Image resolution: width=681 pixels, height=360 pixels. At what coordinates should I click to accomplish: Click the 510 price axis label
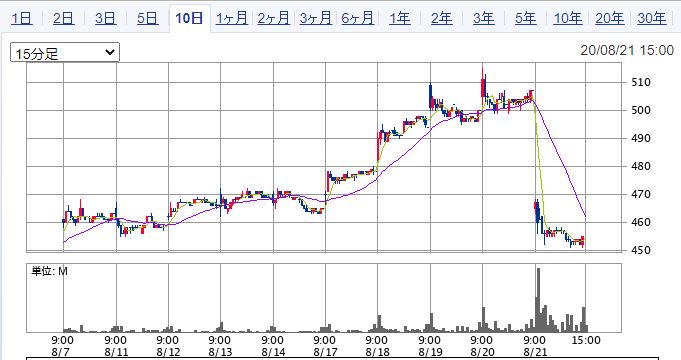pyautogui.click(x=641, y=83)
